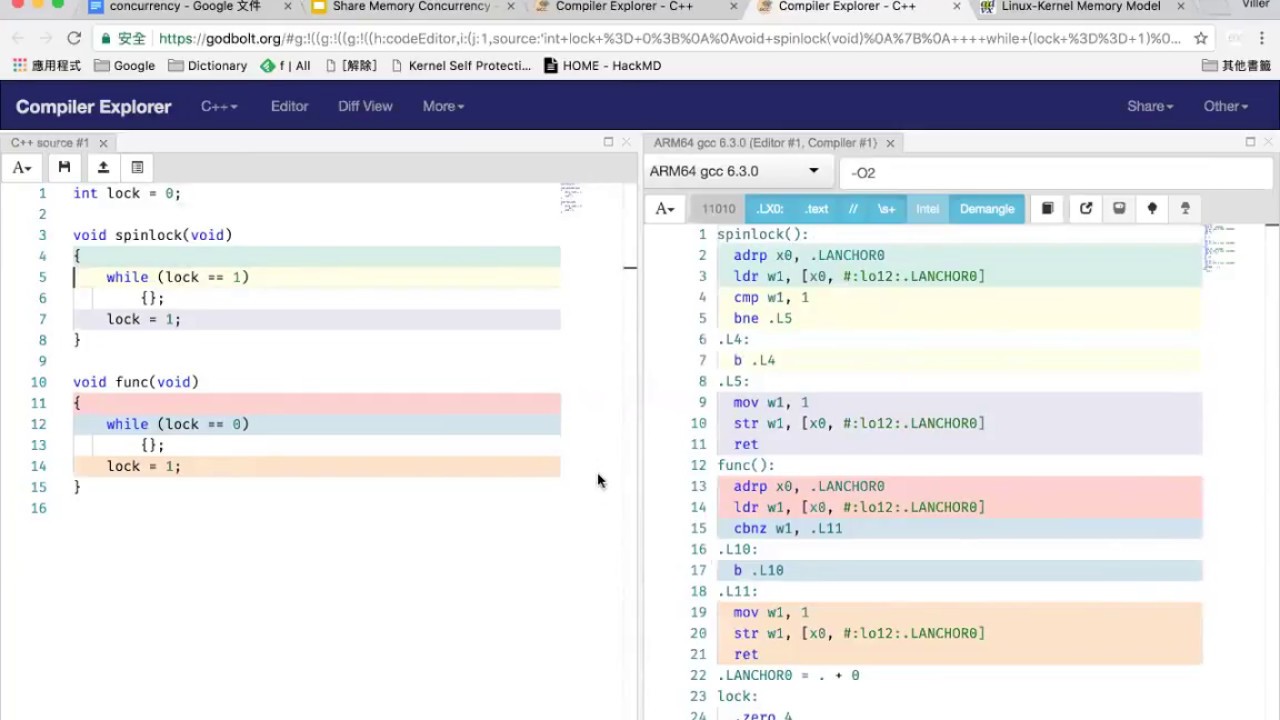Show the optimization output pop-out icon
This screenshot has height=720, width=1280.
(1086, 209)
